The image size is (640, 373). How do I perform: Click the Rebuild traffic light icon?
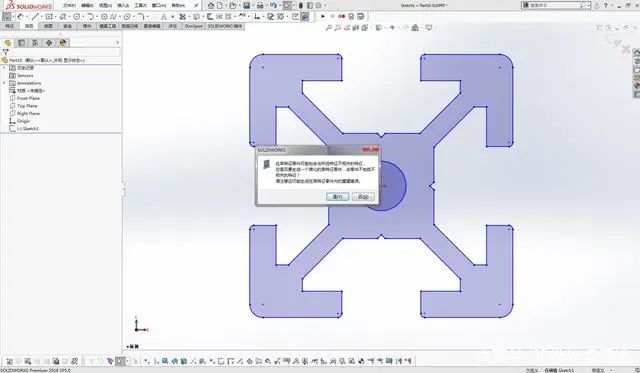(301, 6)
